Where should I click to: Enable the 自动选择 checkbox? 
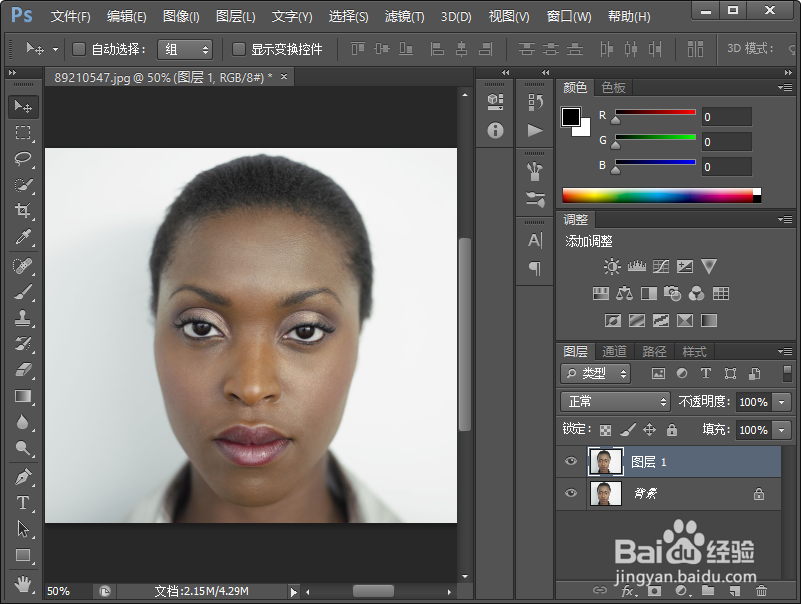coord(79,49)
